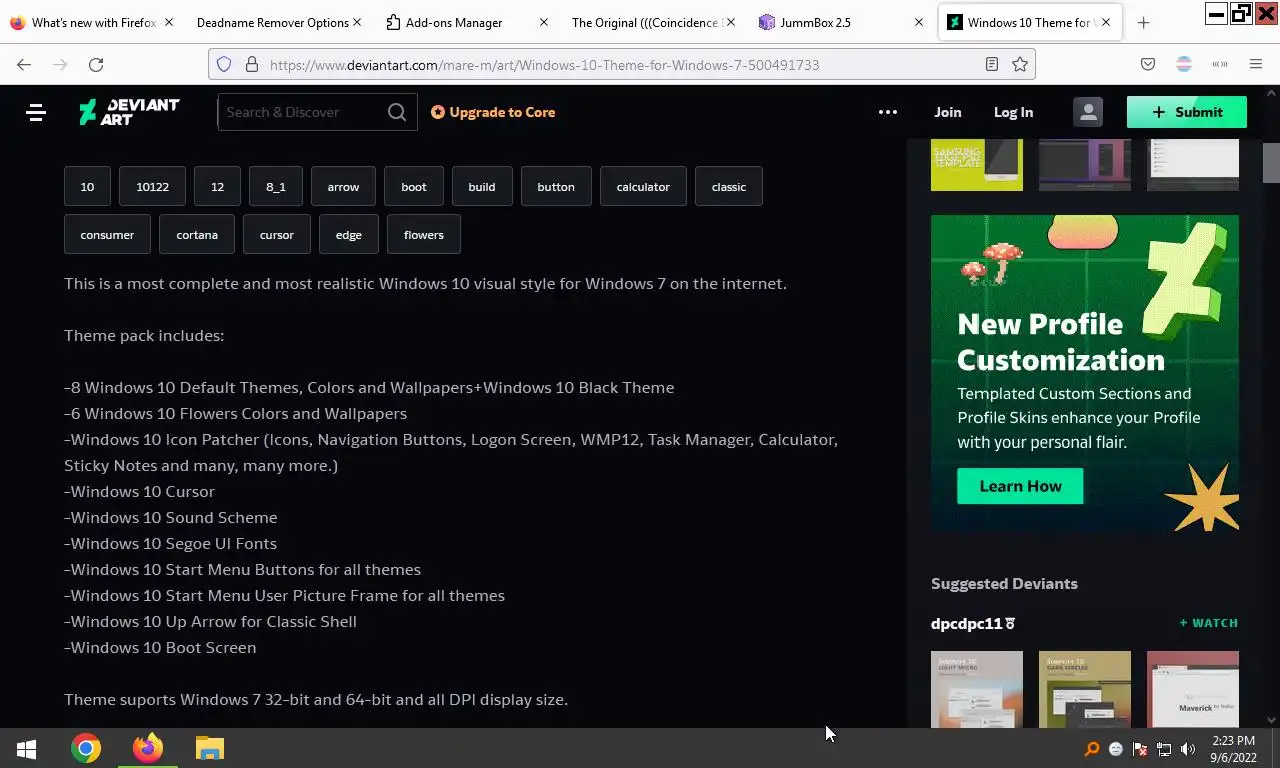Viewport: 1280px width, 768px height.
Task: Show site padlock security info
Action: coord(251,64)
